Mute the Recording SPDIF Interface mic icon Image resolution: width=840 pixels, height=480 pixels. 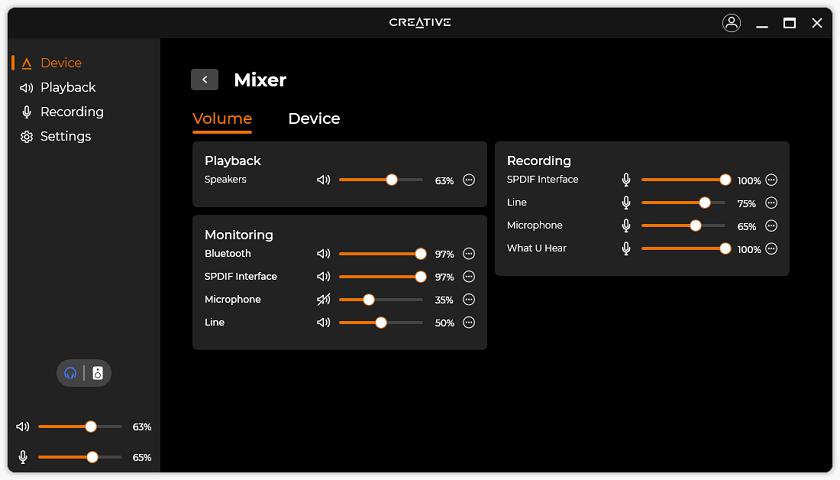(x=626, y=180)
